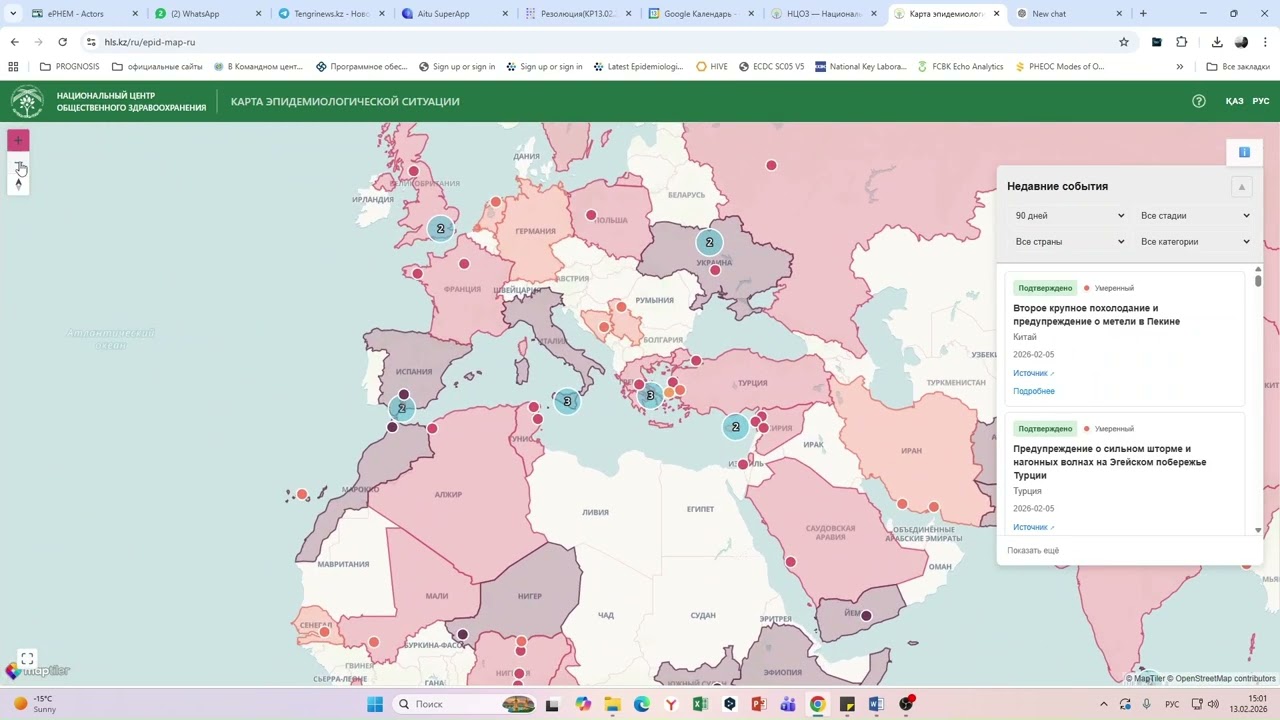
Task: Open the blue info panel button
Action: (1244, 152)
